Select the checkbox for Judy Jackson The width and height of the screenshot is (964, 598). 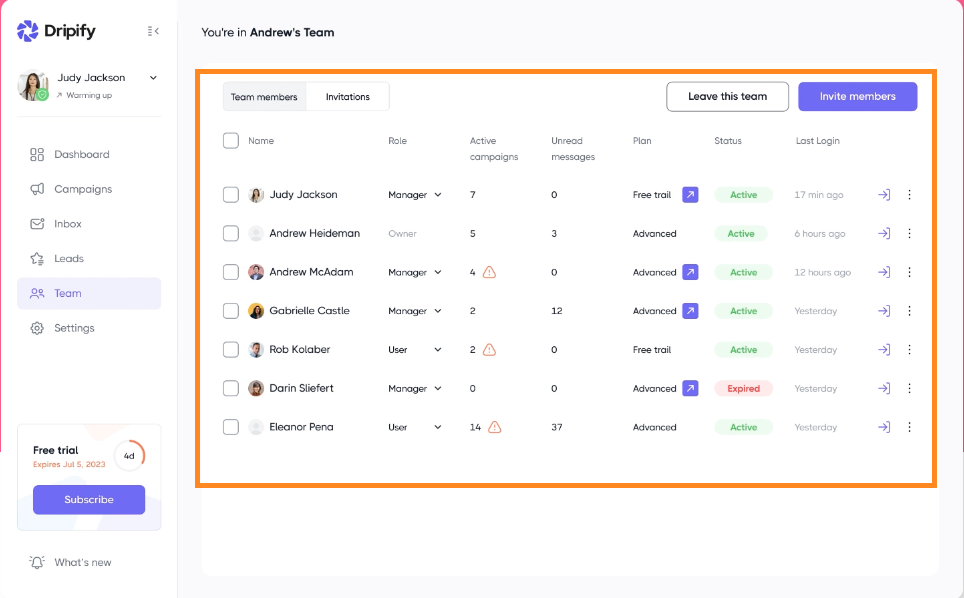231,195
